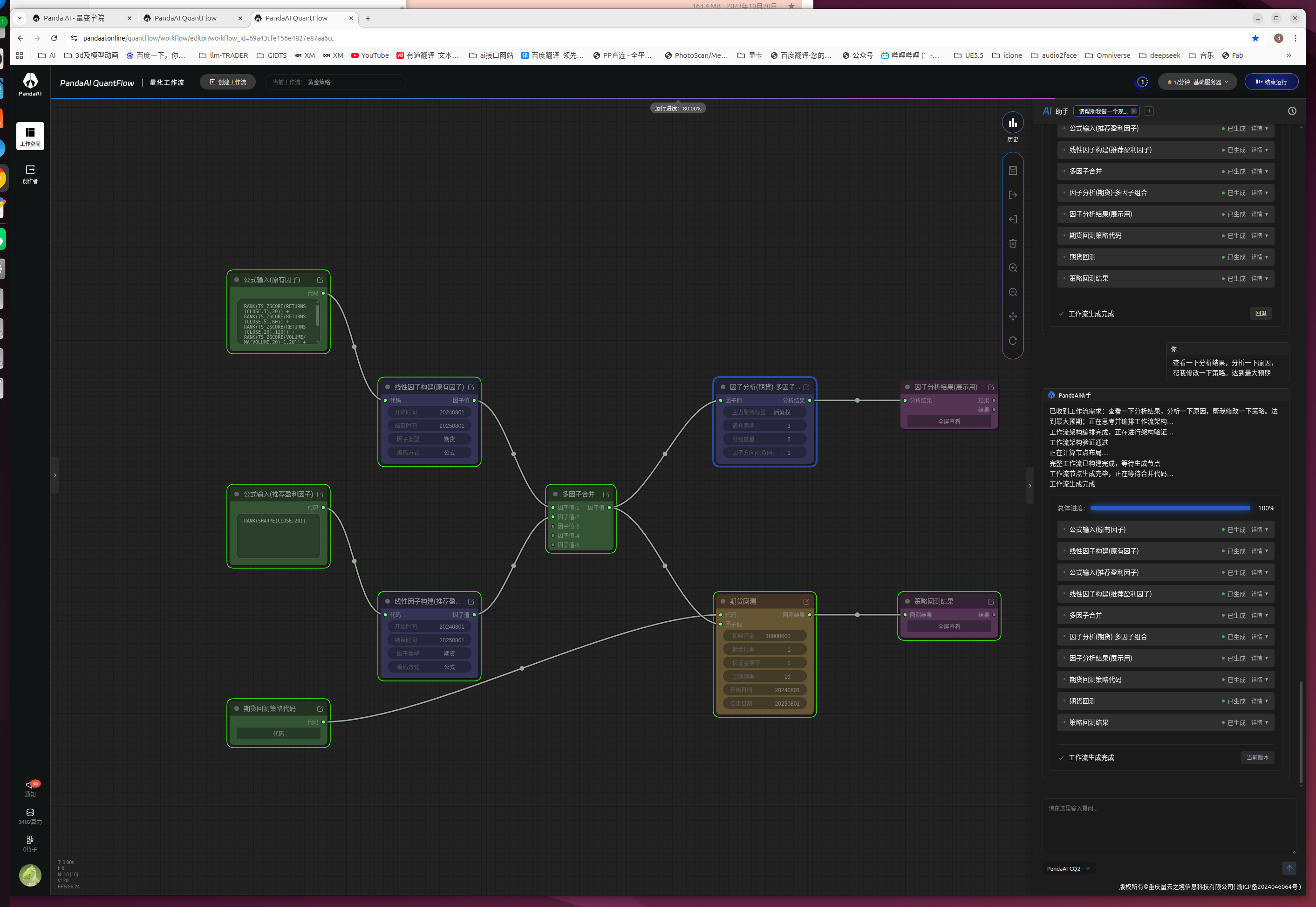Open the user avatar at sidebar bottom

[x=30, y=875]
